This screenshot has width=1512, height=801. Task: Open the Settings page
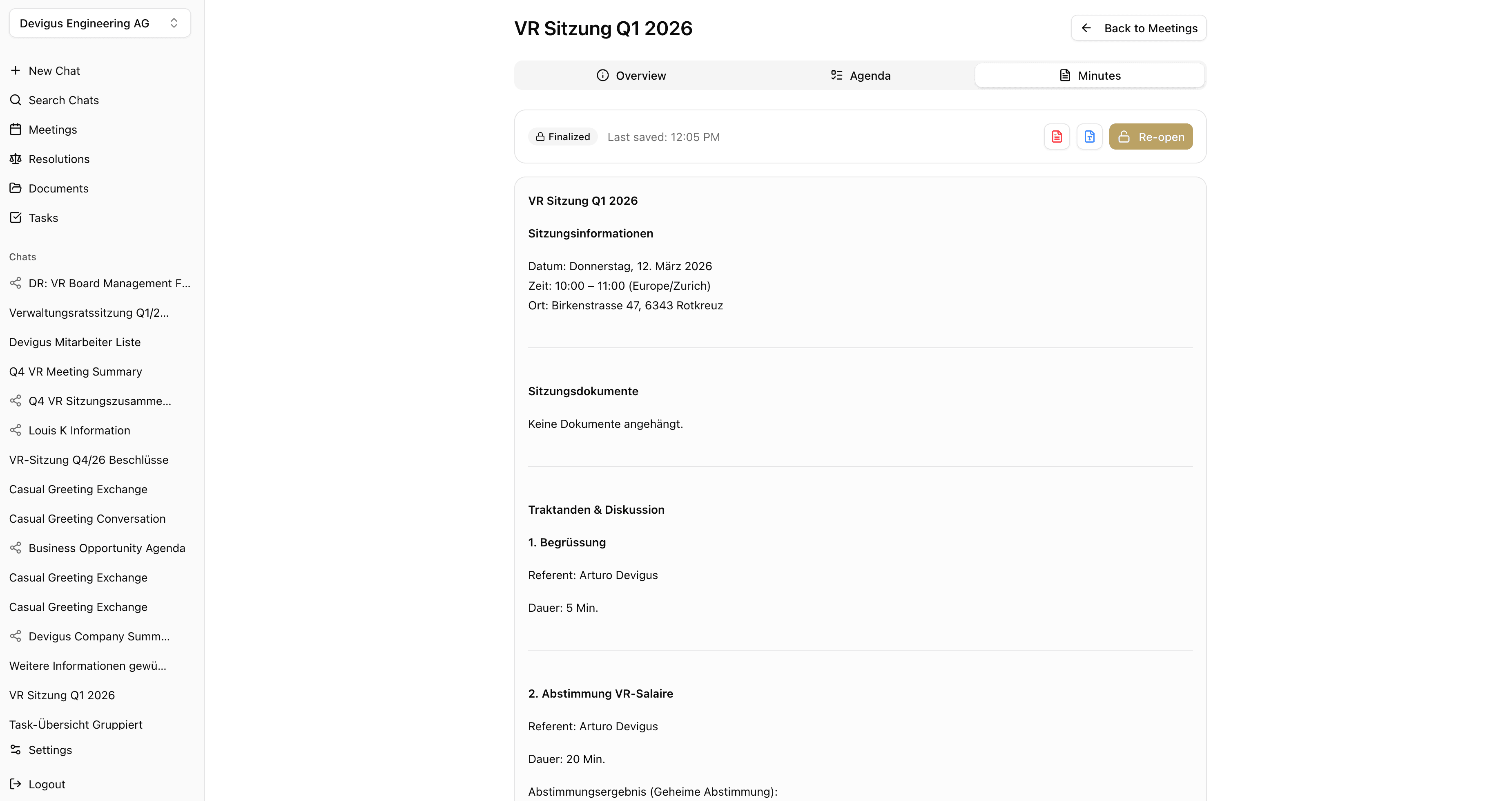pyautogui.click(x=50, y=750)
